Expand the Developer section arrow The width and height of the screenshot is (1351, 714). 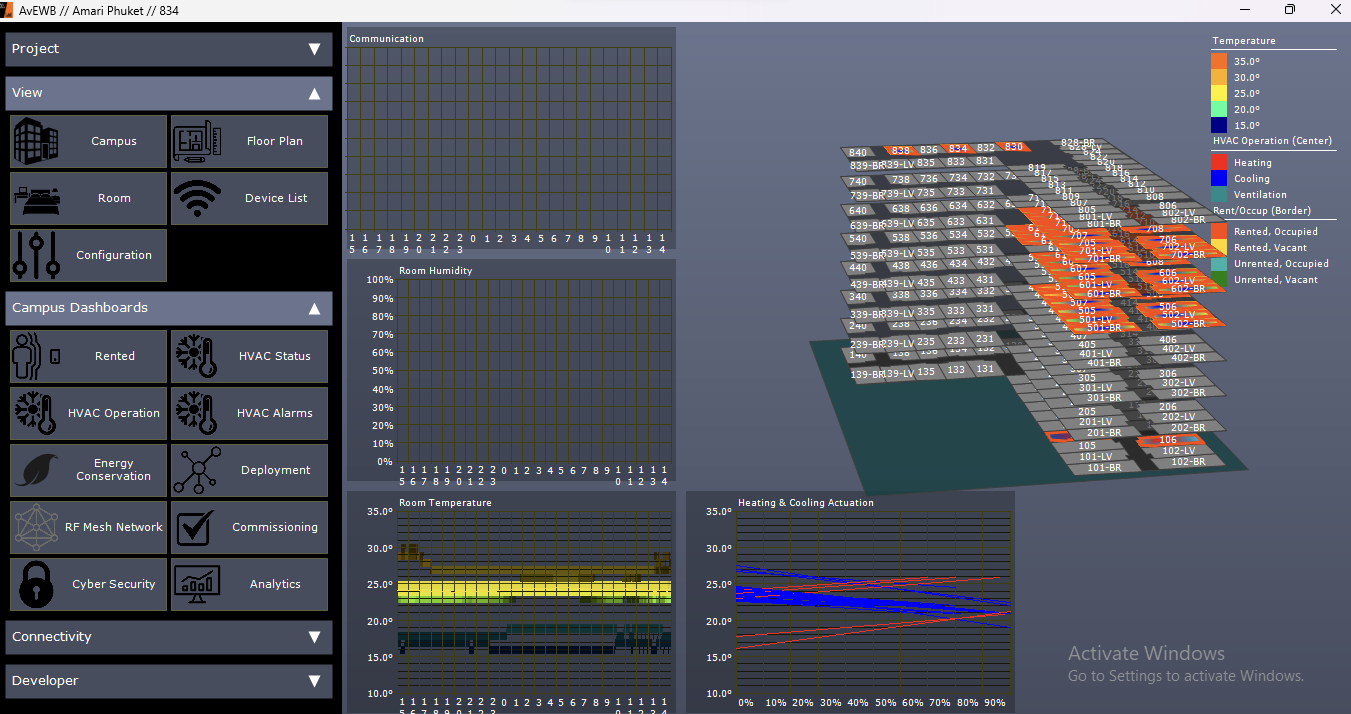point(314,681)
